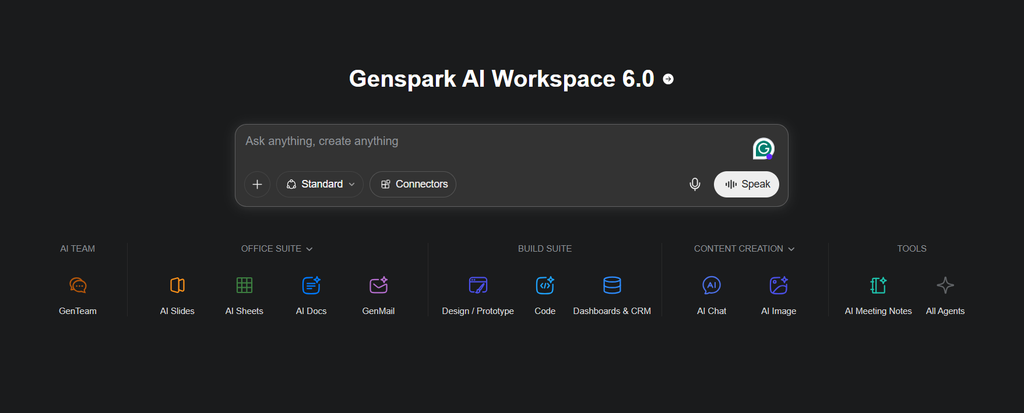Click the 'AI Meeting Notes' label text
Screen dimensions: 1024x413
878,311
